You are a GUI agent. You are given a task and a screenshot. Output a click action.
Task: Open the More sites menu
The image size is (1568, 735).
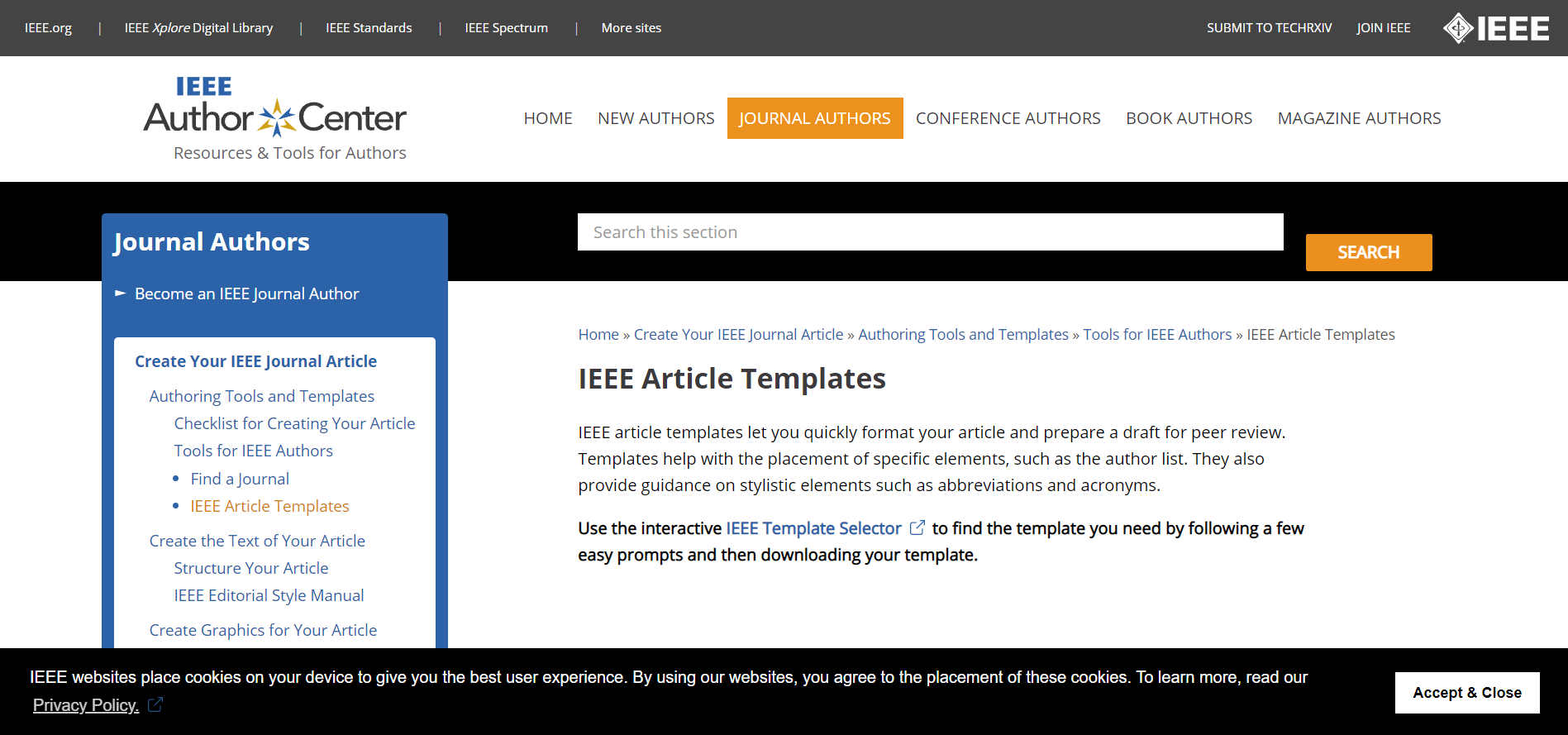(631, 28)
